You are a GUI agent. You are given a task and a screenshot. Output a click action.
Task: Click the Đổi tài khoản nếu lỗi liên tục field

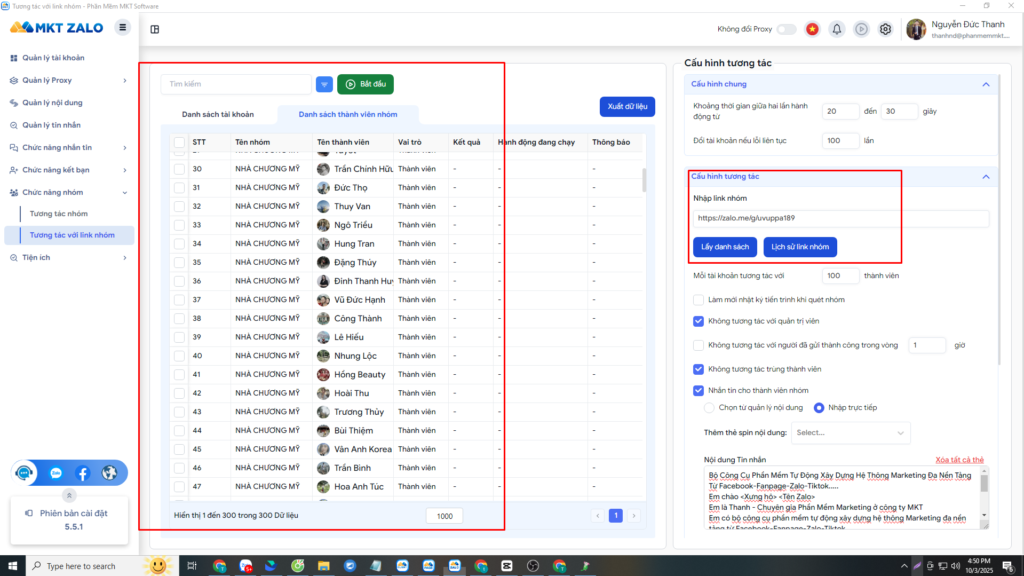840,140
